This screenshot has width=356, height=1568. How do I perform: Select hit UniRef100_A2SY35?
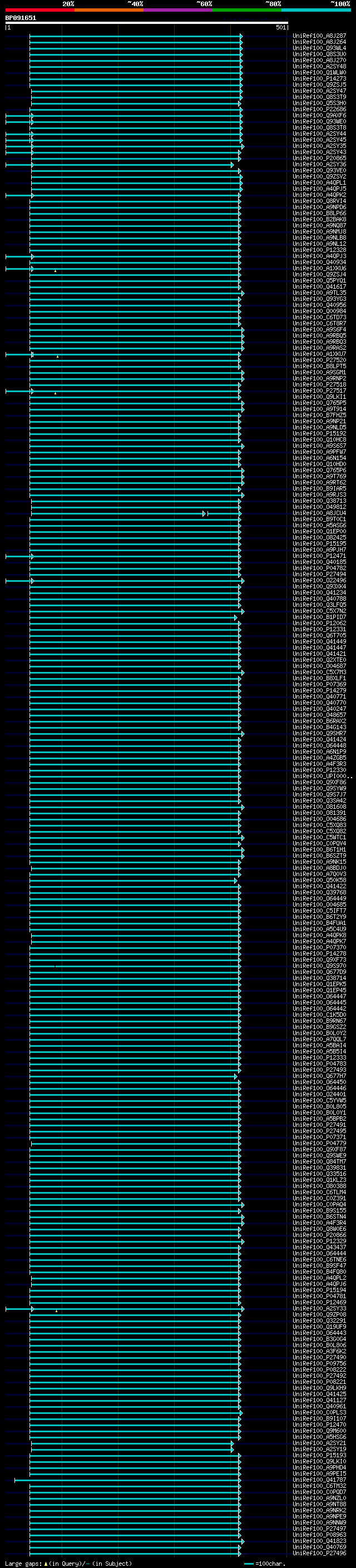click(319, 146)
